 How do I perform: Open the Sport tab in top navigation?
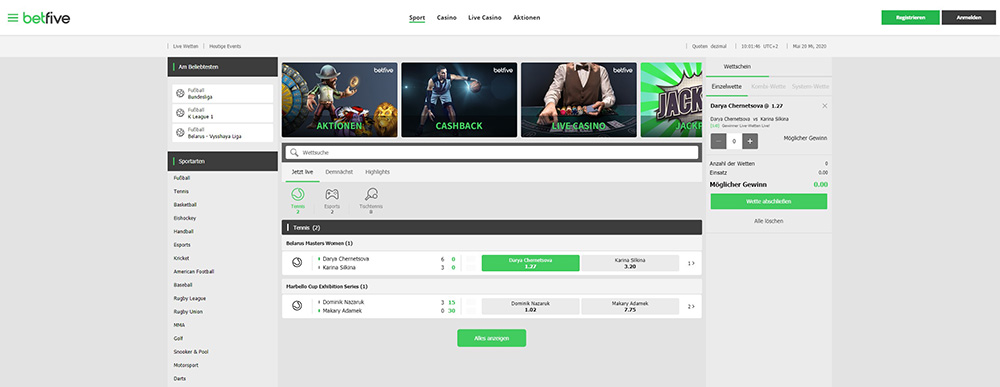(x=417, y=18)
